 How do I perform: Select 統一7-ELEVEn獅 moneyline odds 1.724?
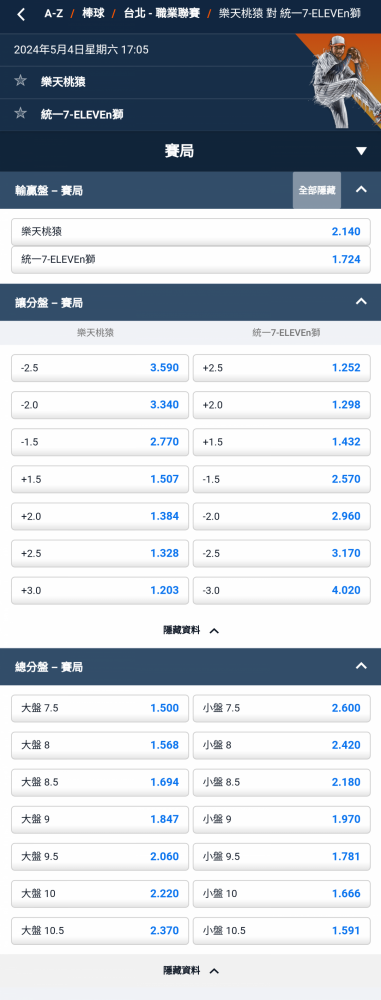(x=191, y=260)
